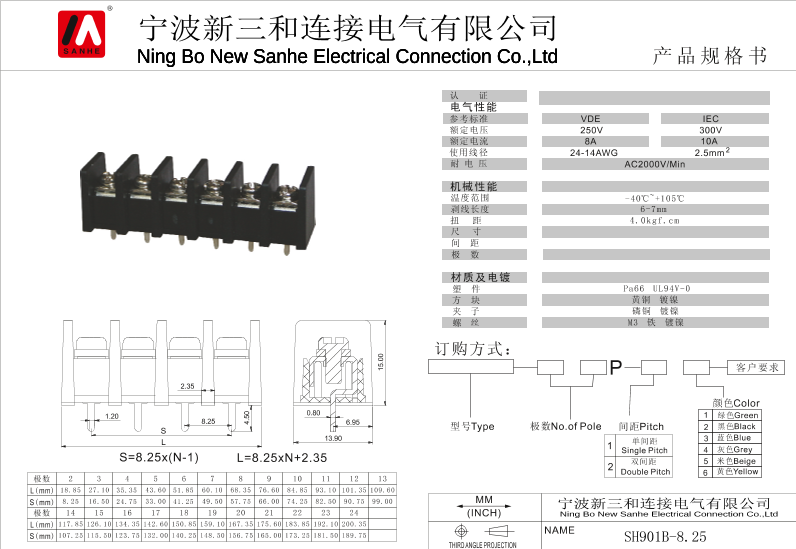Click the AC2000V/Min withstand voltage value
The image size is (796, 549).
[x=655, y=164]
